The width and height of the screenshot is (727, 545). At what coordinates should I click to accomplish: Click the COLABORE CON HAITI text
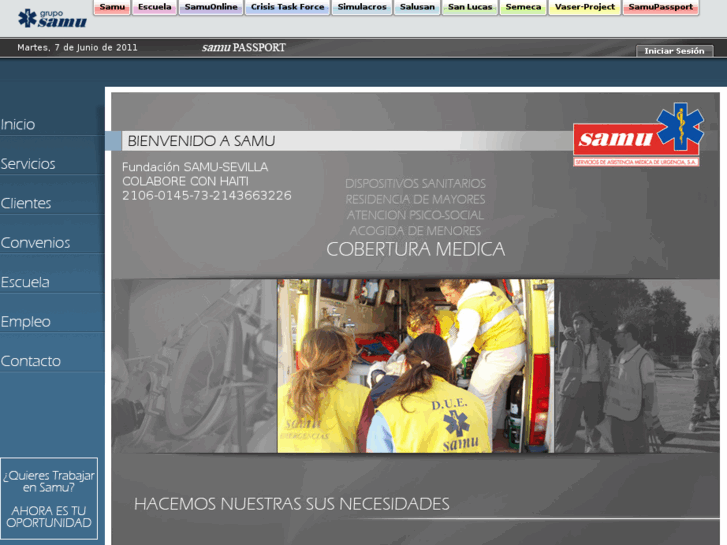tap(185, 181)
